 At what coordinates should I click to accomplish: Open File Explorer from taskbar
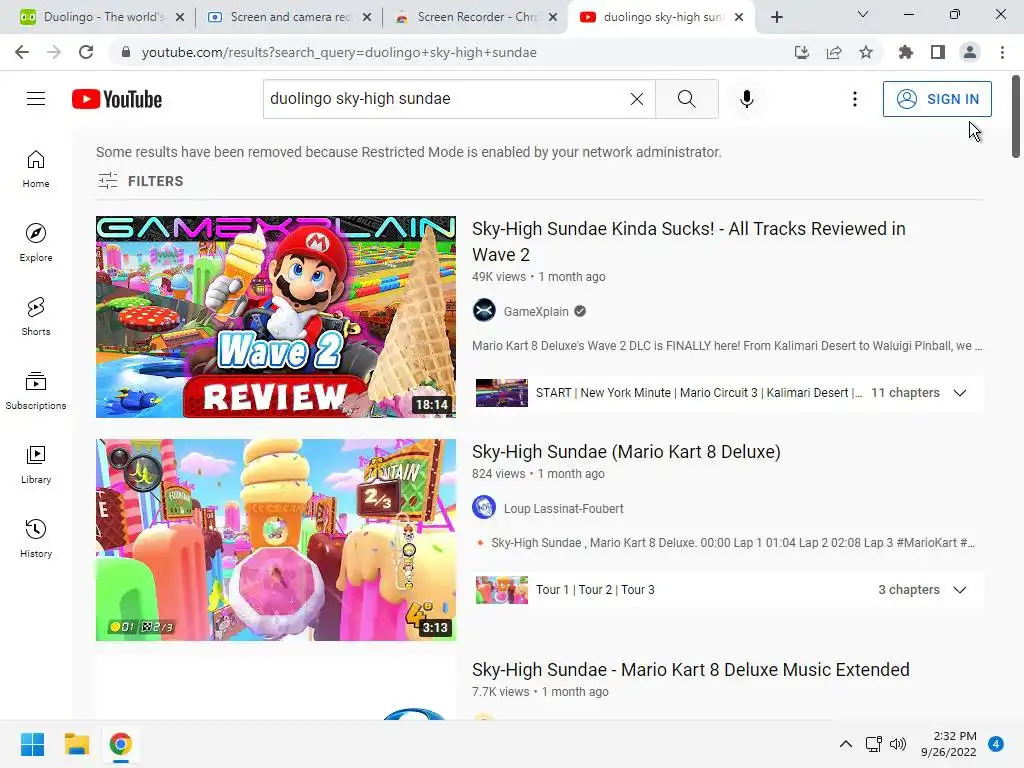(x=76, y=744)
